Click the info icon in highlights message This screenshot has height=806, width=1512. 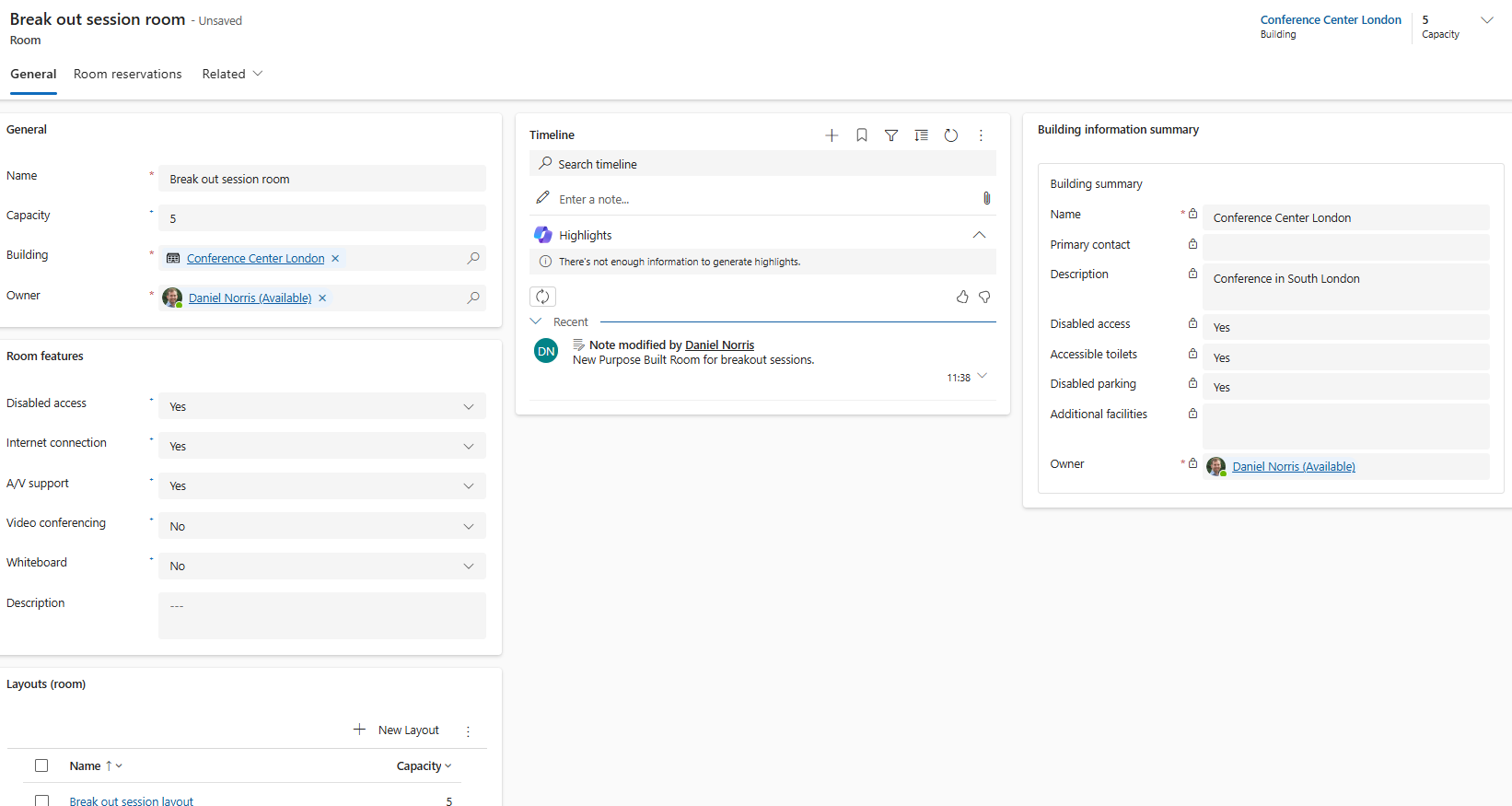tap(545, 262)
